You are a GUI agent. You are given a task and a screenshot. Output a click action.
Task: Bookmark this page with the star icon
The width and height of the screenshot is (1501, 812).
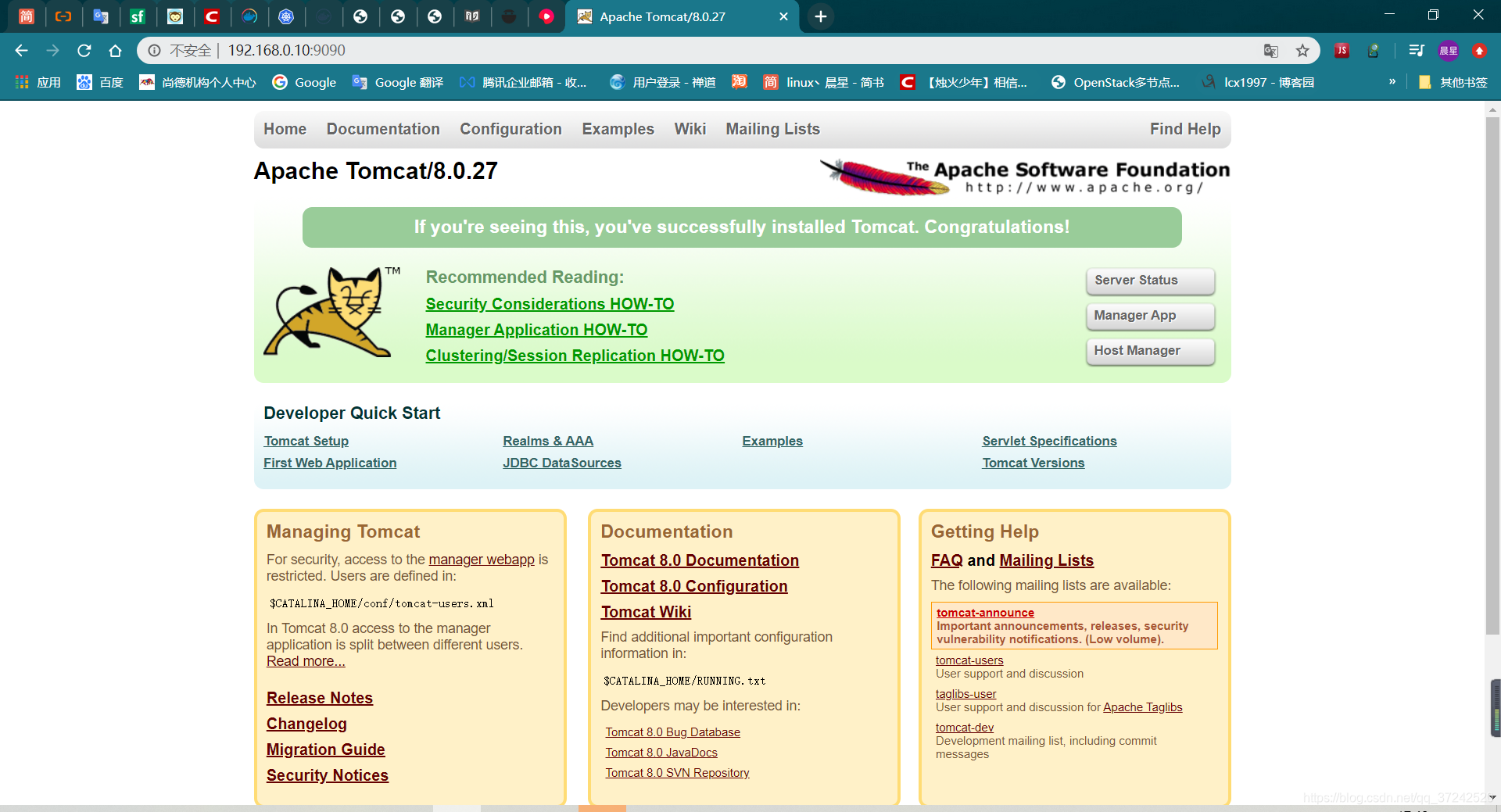(1302, 51)
